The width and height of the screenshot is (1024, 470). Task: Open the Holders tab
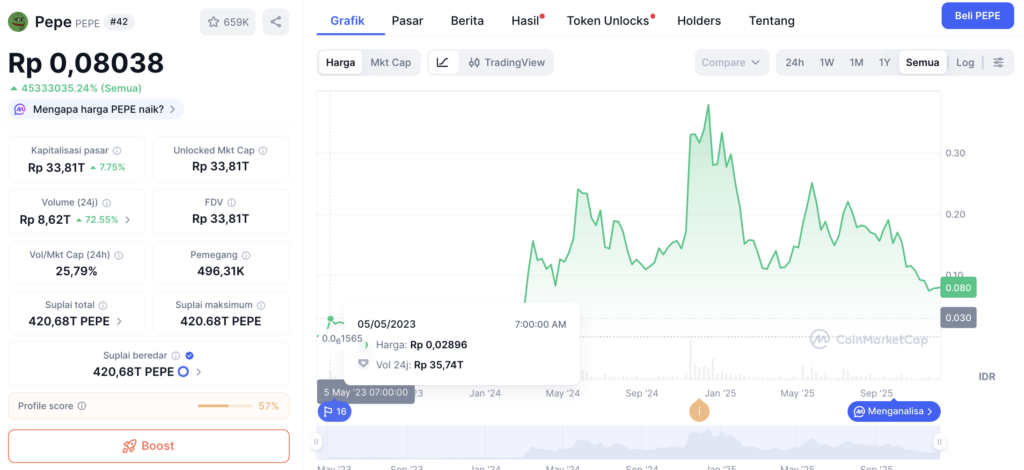click(x=699, y=20)
